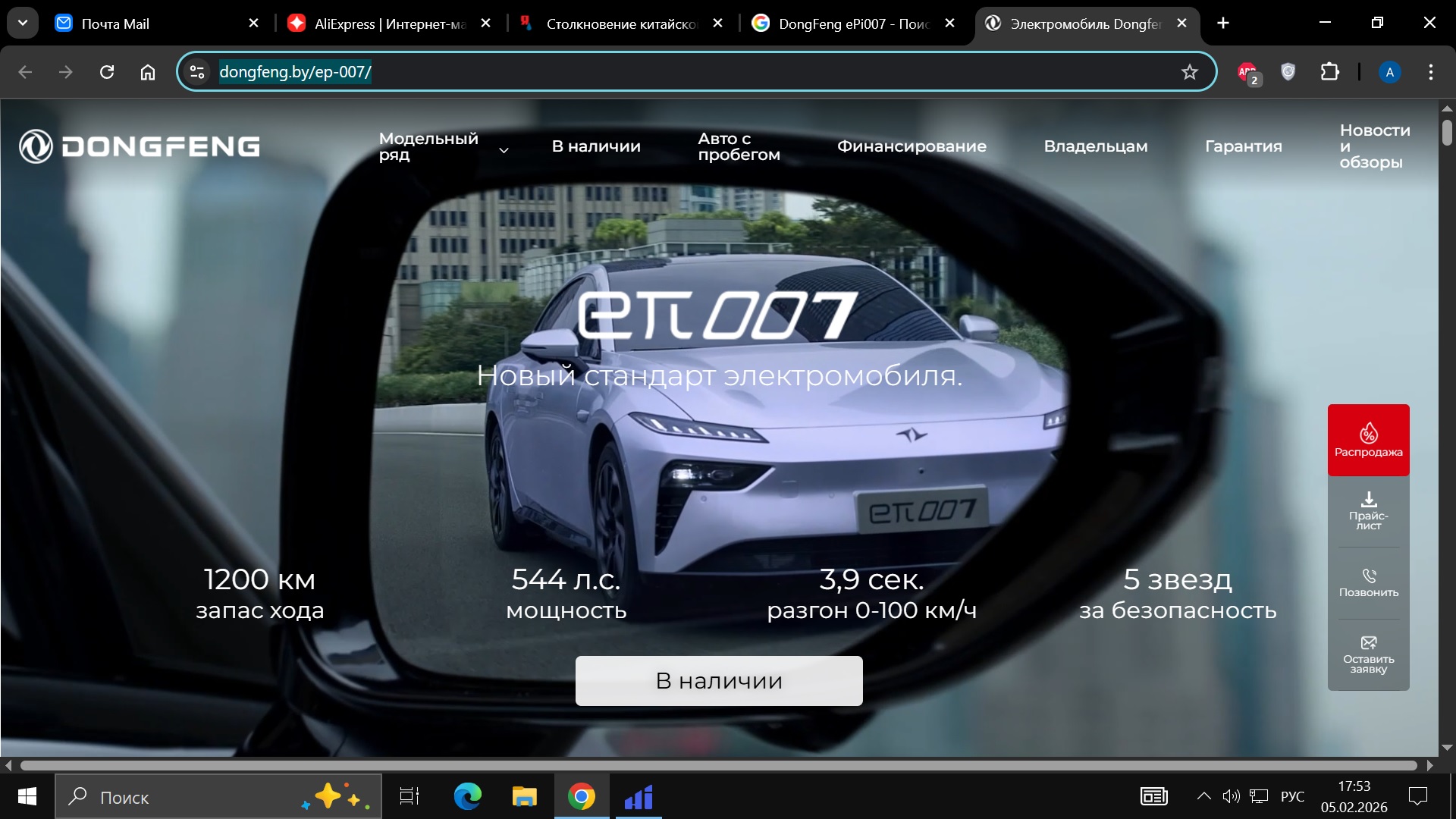The image size is (1456, 819).
Task: Go forward in browser history
Action: 66,72
